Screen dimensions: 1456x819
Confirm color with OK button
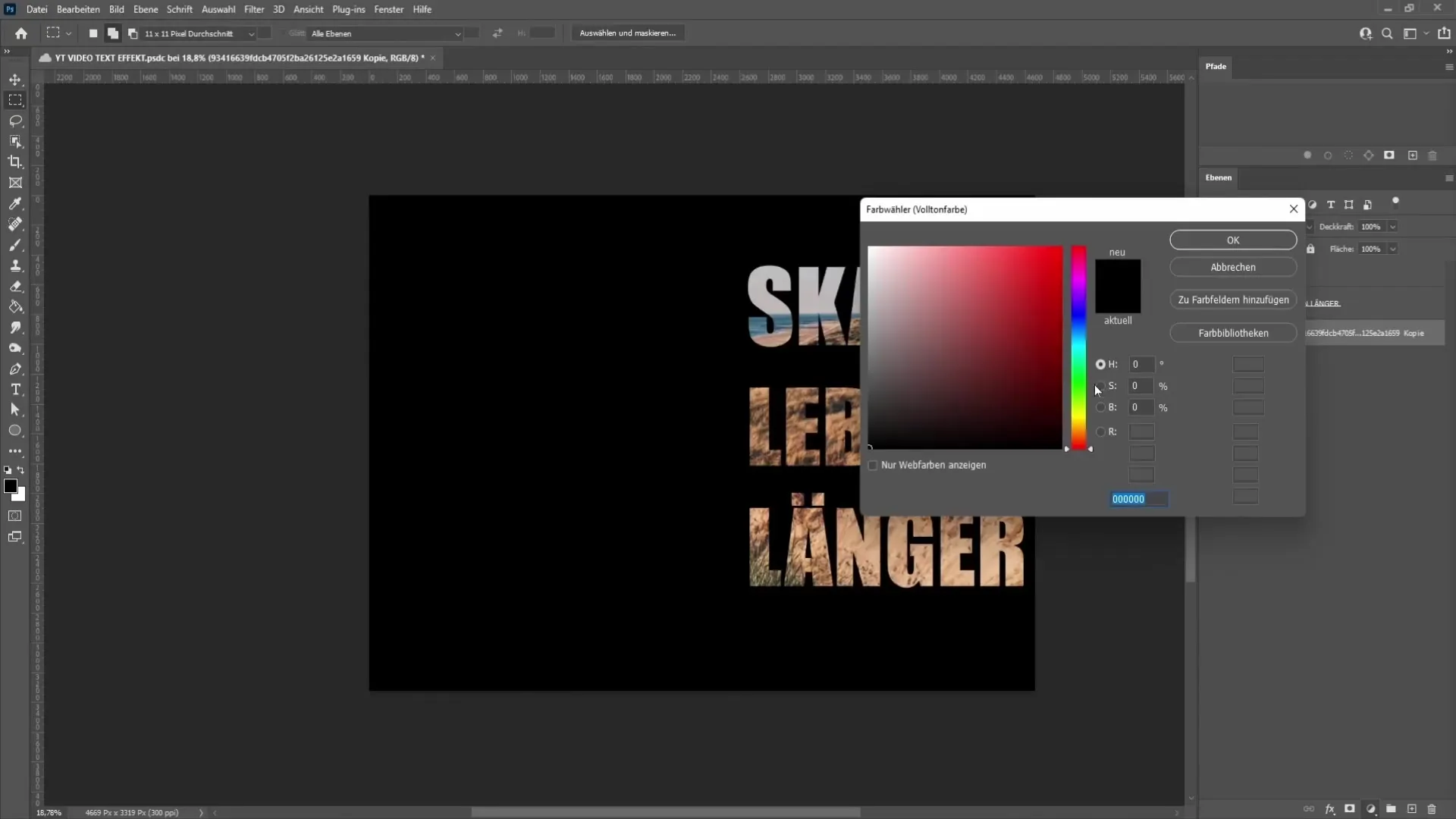(1233, 240)
